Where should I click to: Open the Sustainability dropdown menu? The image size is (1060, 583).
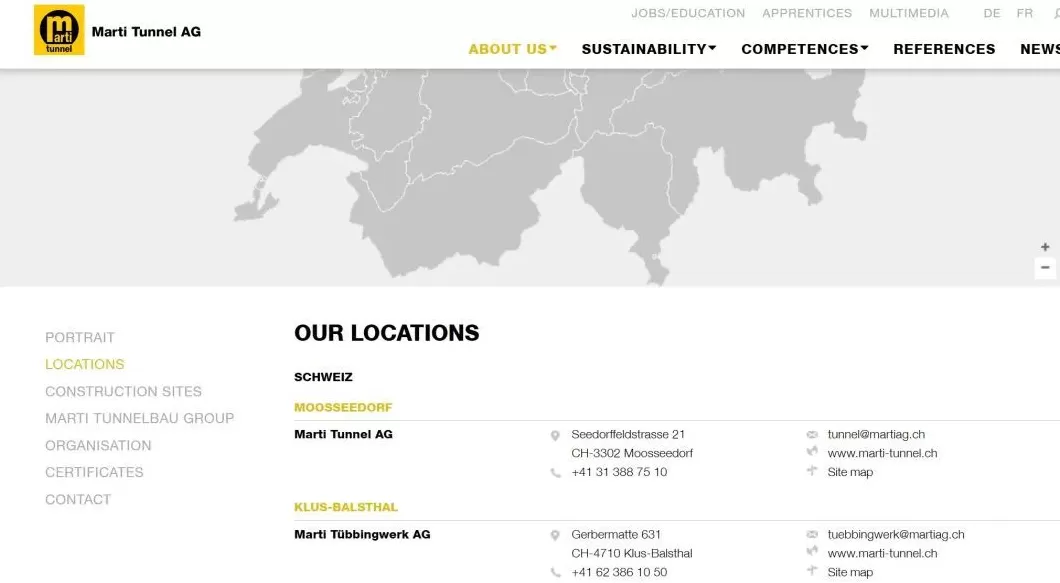pos(648,49)
